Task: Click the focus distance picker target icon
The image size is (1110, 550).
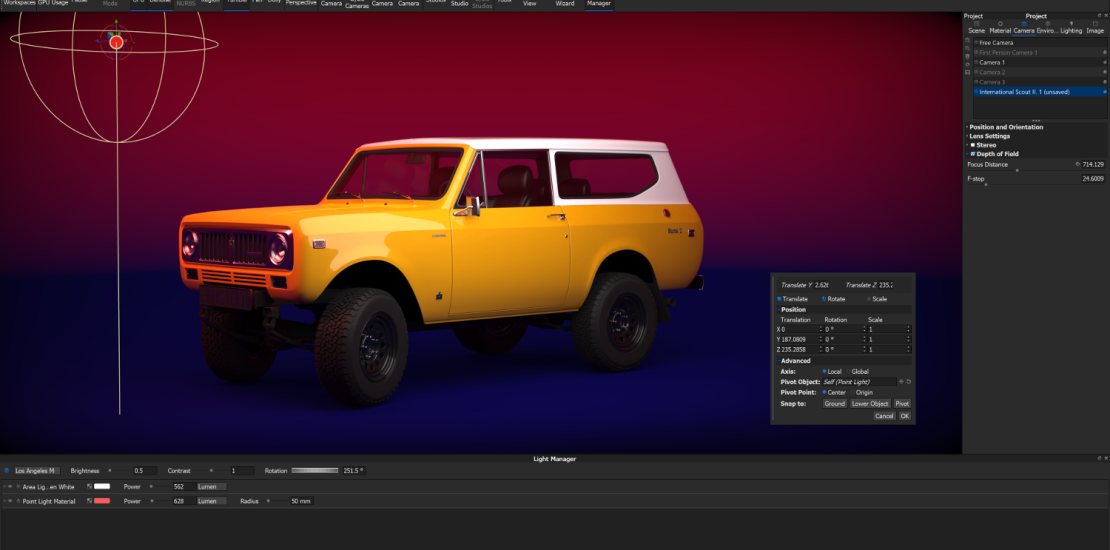Action: (1077, 164)
